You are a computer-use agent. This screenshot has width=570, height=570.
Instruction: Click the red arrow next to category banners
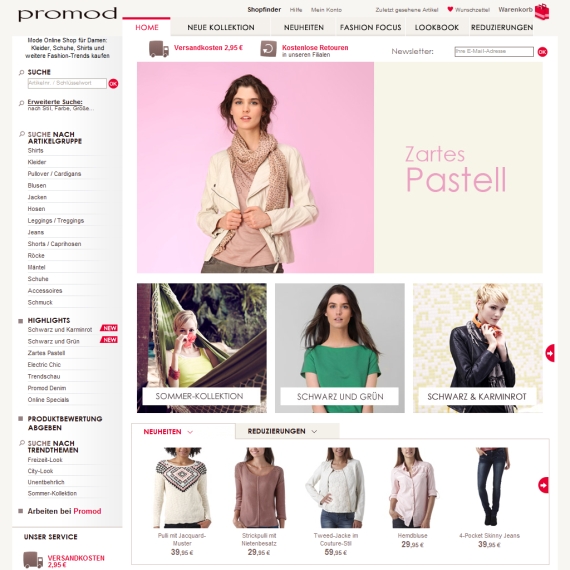tap(550, 353)
